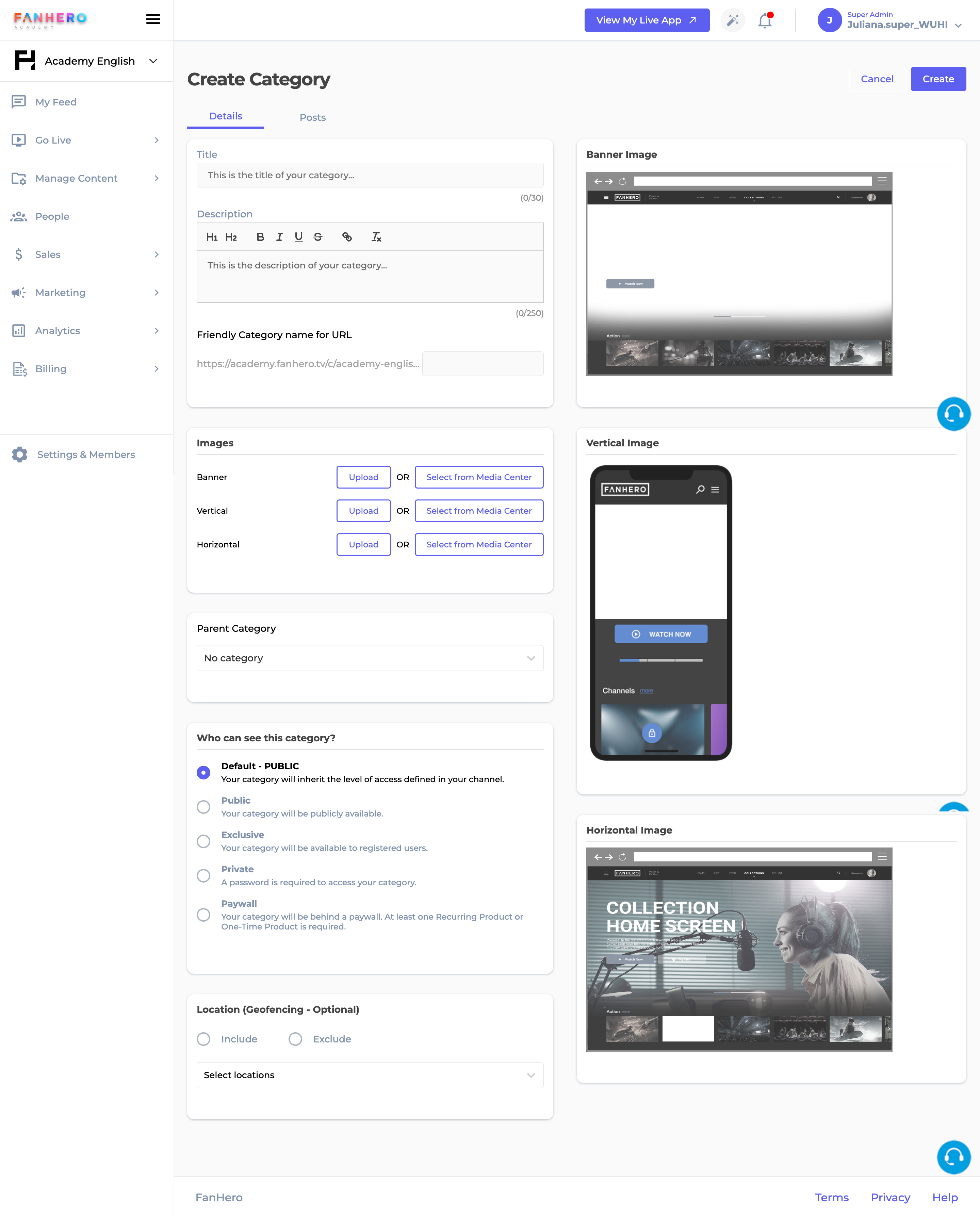The image size is (980, 1218).
Task: Open the Help footer link
Action: point(944,1198)
